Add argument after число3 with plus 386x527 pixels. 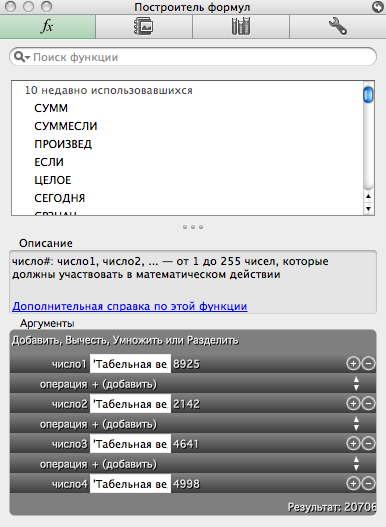[x=353, y=443]
